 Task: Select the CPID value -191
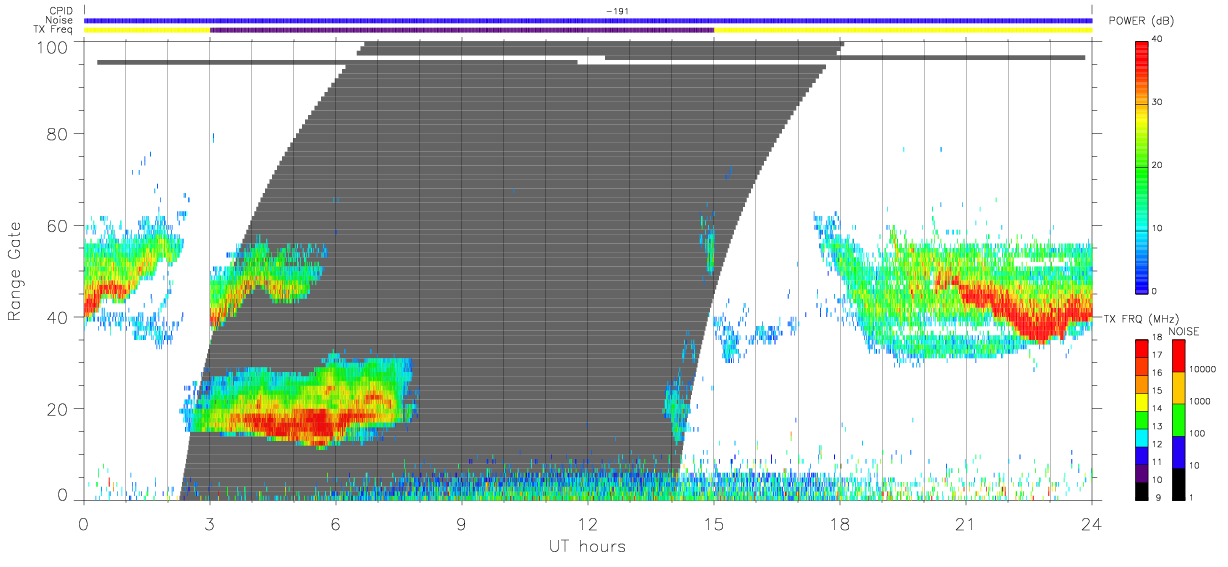pyautogui.click(x=617, y=11)
